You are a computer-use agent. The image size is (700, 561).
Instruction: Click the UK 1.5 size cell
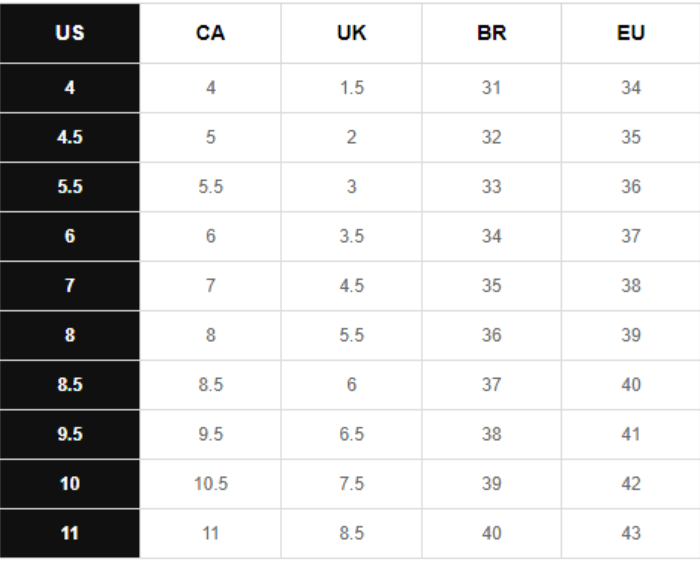point(351,88)
